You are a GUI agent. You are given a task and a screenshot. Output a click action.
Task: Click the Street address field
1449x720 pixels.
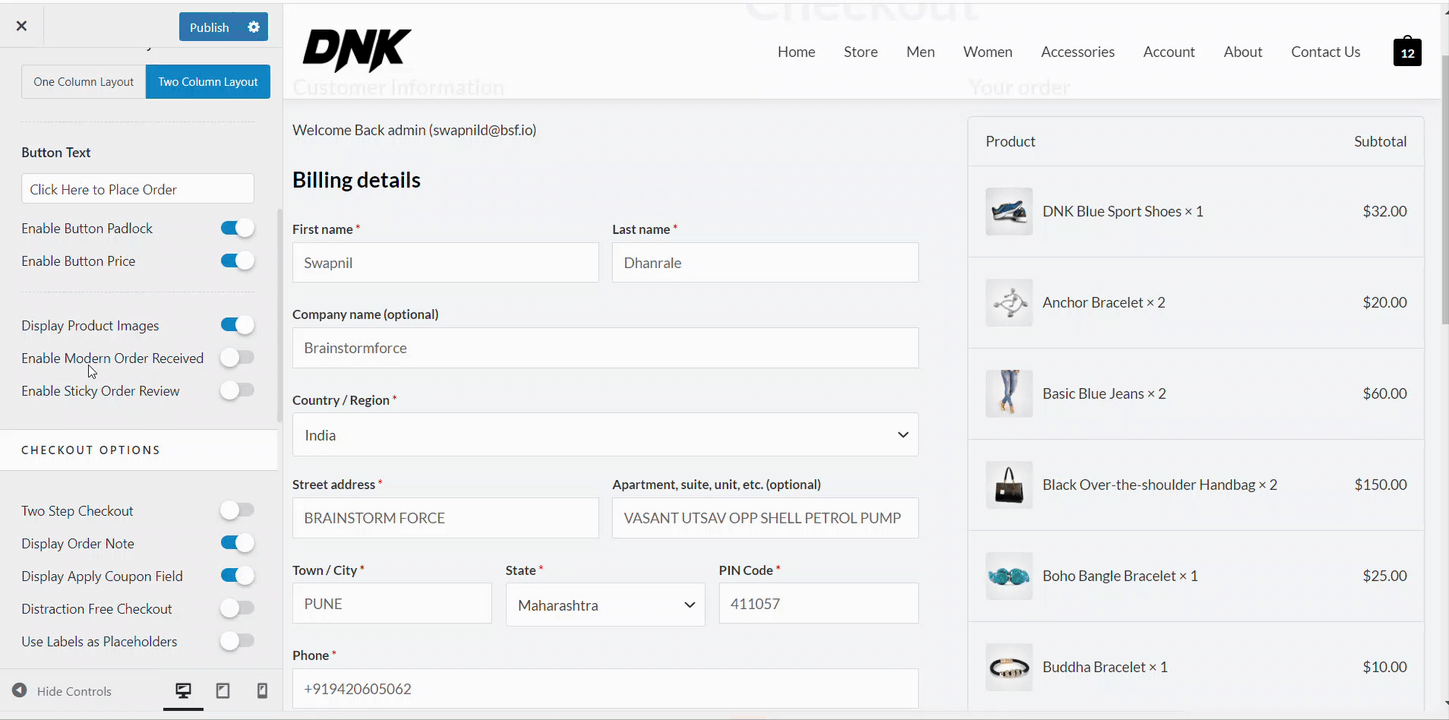[445, 518]
